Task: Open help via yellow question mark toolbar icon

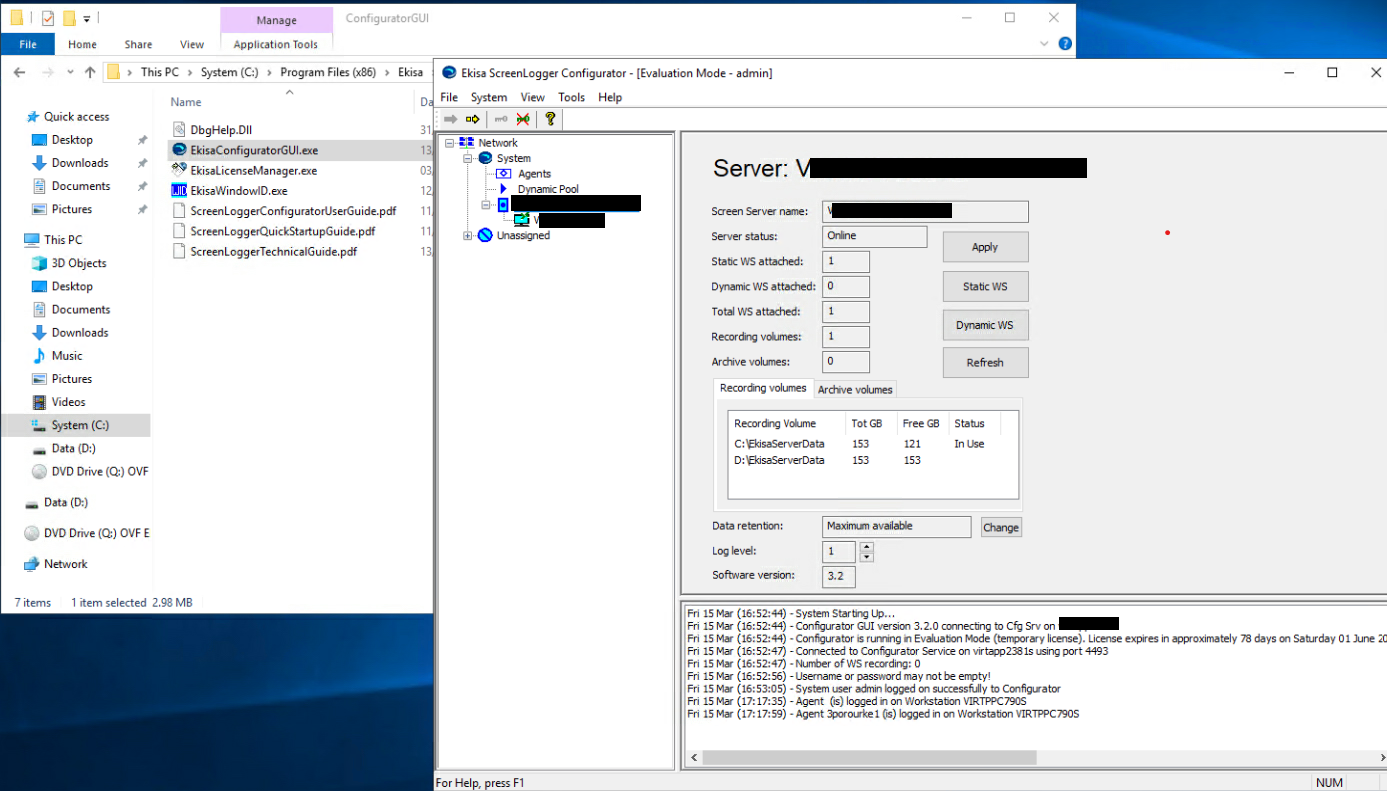Action: [550, 119]
